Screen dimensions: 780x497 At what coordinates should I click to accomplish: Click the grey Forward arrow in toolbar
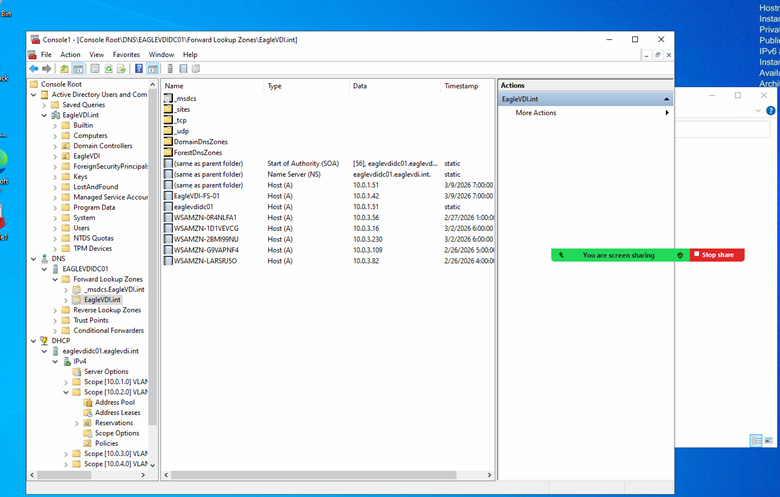tap(47, 69)
